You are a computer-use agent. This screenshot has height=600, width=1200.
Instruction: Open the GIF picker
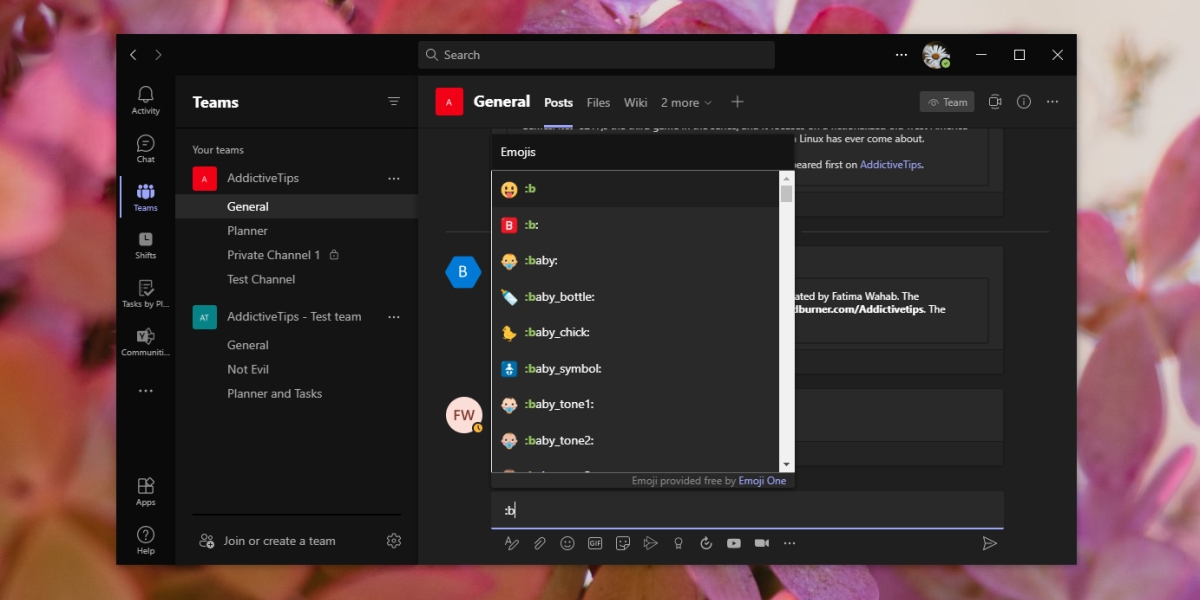[595, 543]
